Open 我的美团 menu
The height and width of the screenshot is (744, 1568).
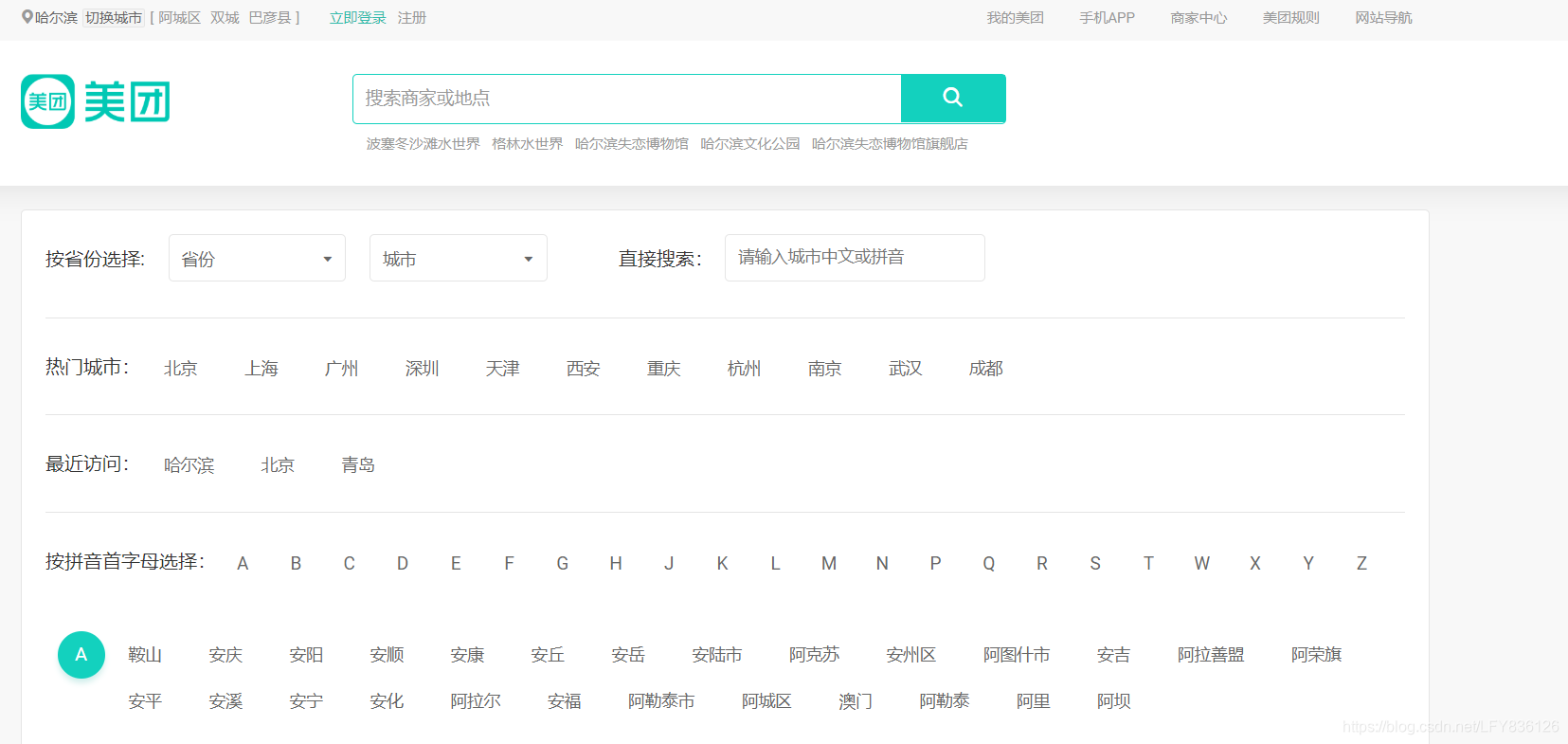(x=1015, y=17)
